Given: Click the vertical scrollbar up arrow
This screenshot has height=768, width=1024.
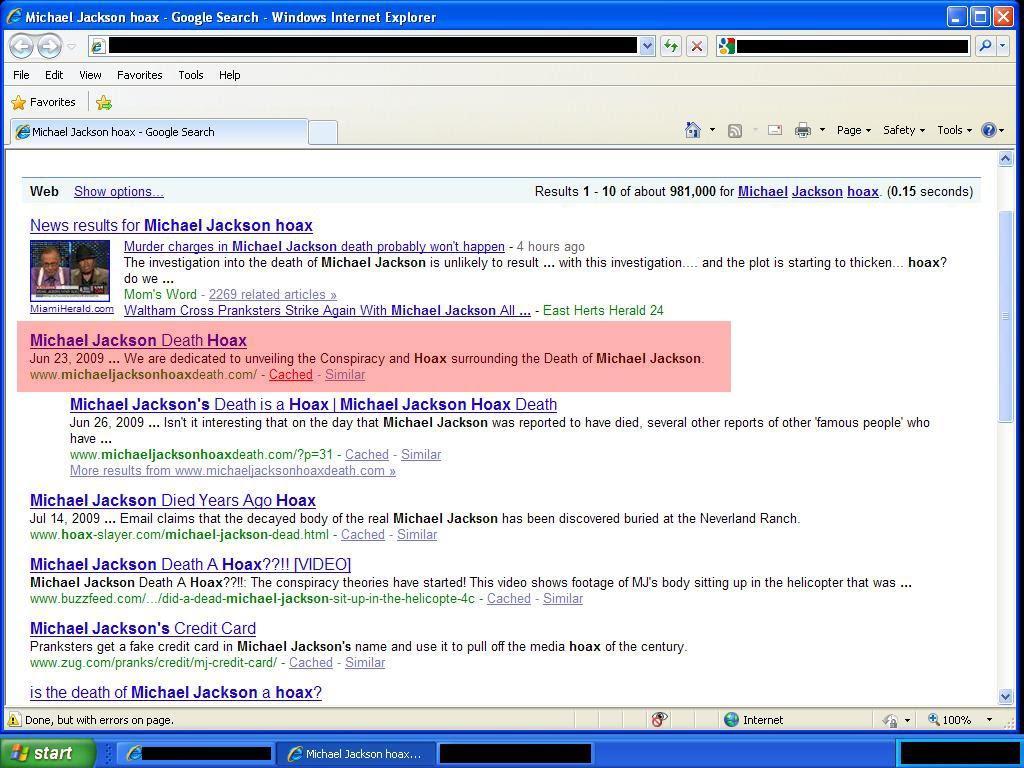Looking at the screenshot, I should [x=1005, y=158].
